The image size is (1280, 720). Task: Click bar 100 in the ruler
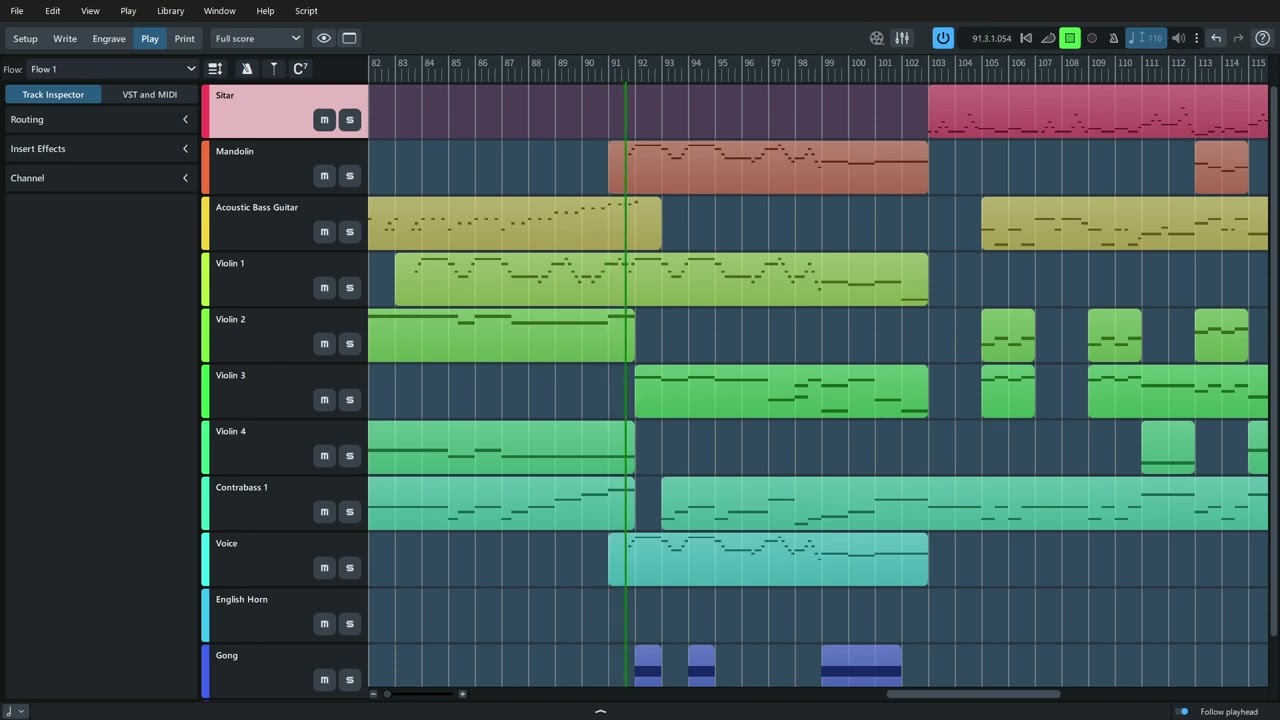pyautogui.click(x=858, y=63)
